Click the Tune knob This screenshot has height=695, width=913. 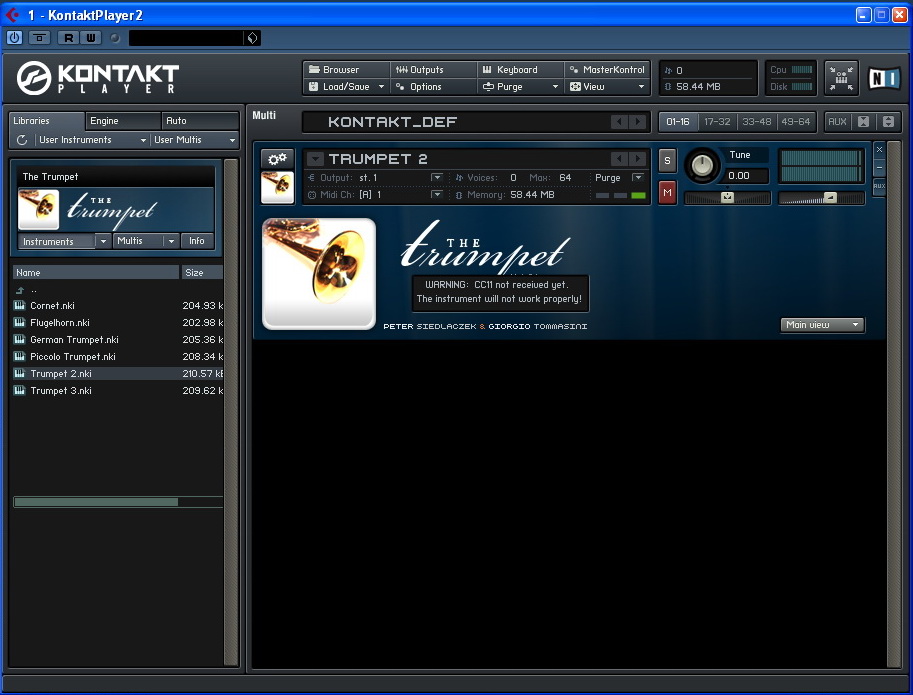[x=702, y=165]
